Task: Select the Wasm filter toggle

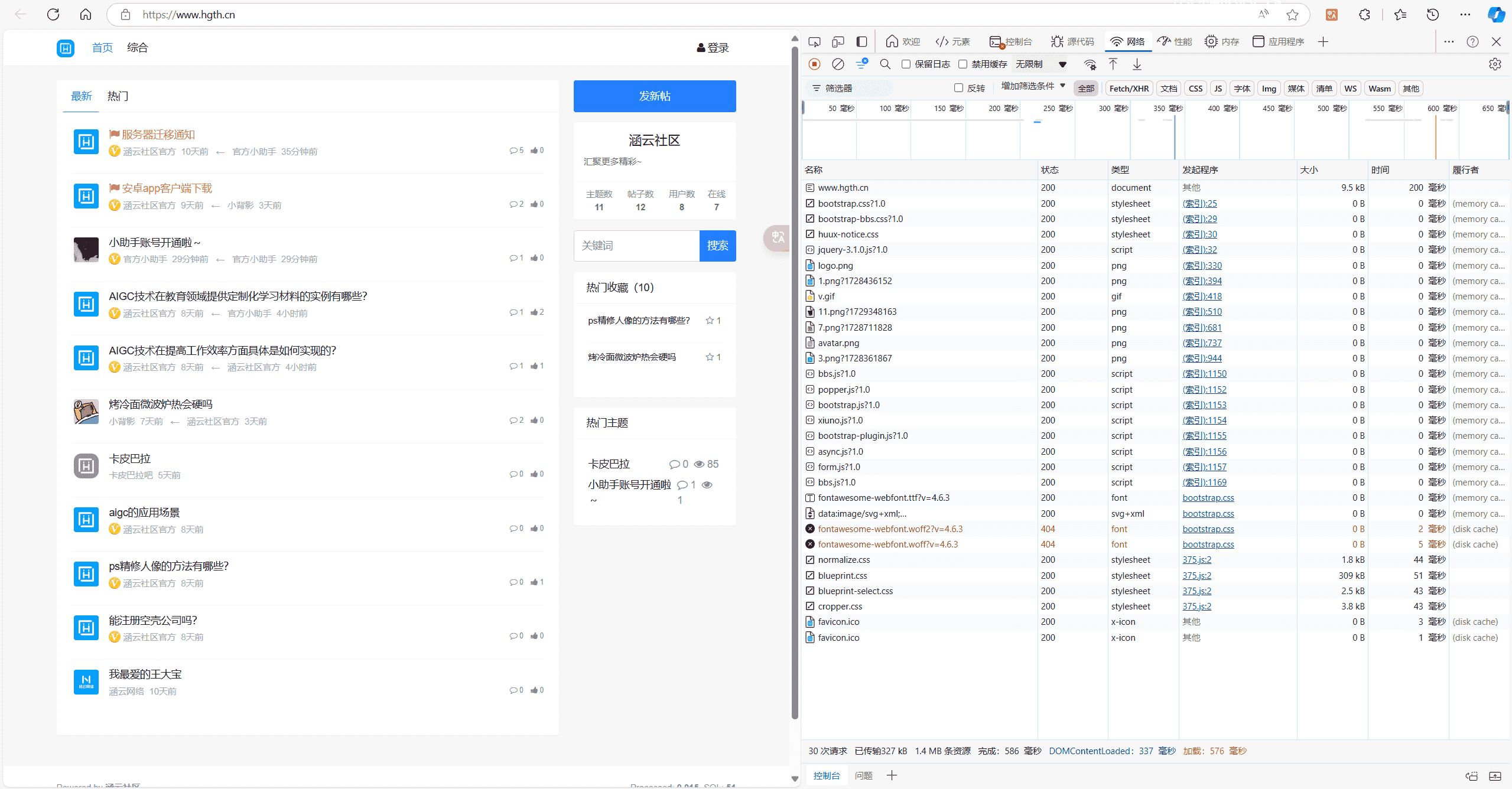Action: [1380, 88]
